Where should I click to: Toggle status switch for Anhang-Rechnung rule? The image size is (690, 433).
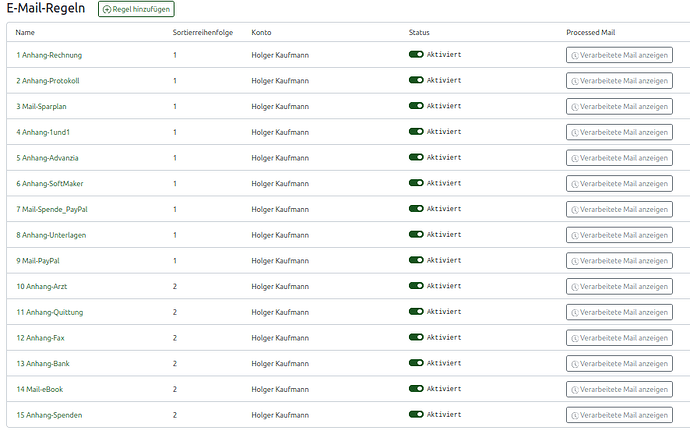[416, 54]
